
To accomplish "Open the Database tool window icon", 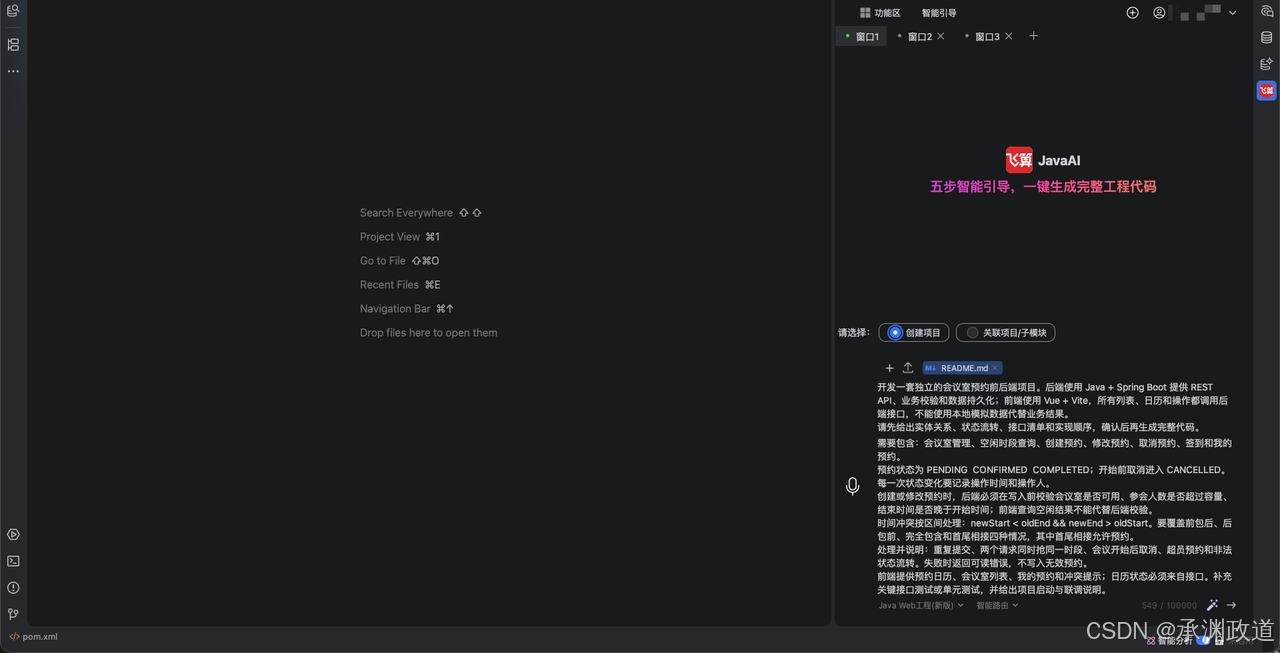I will click(x=1267, y=38).
